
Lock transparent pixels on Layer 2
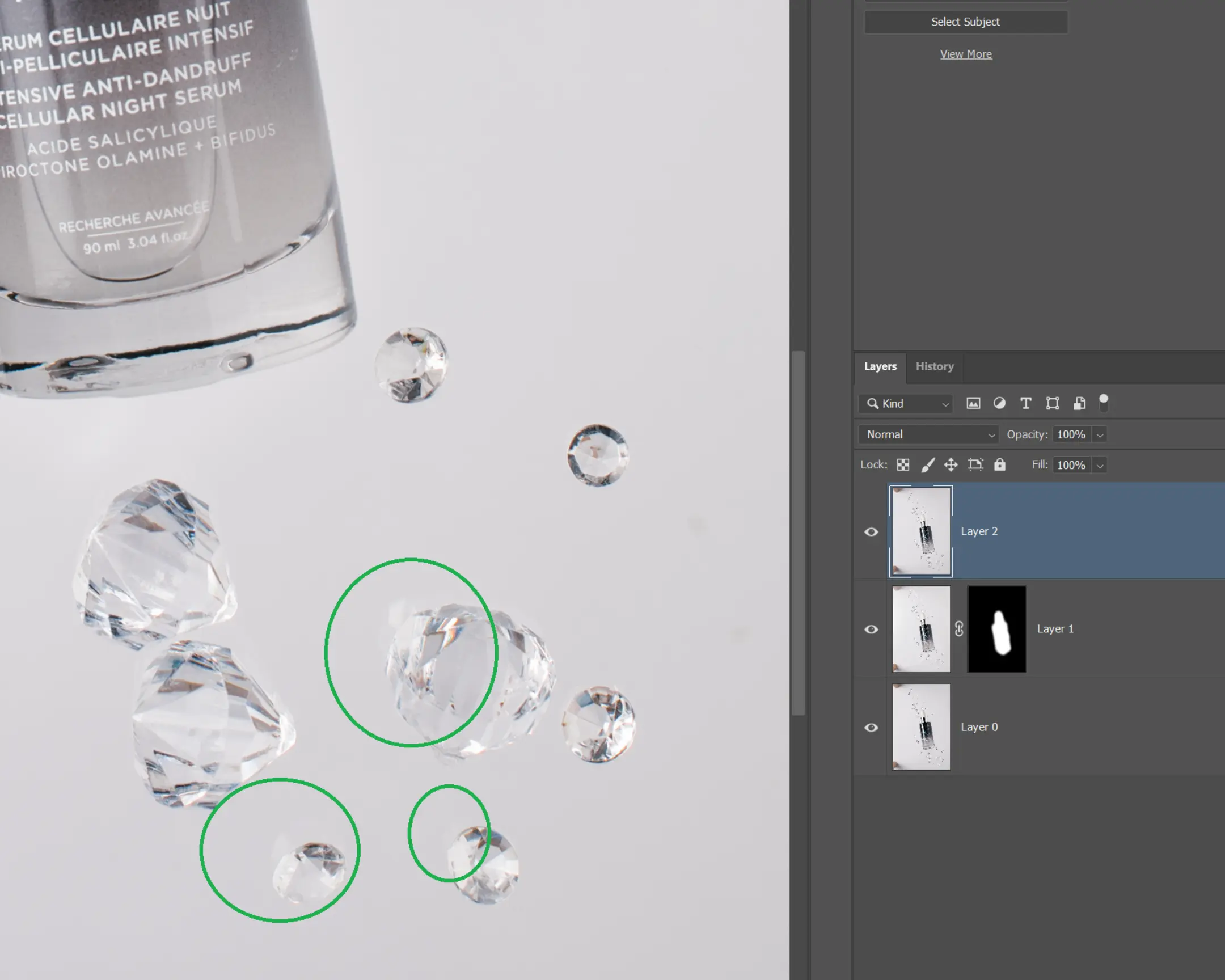point(903,464)
